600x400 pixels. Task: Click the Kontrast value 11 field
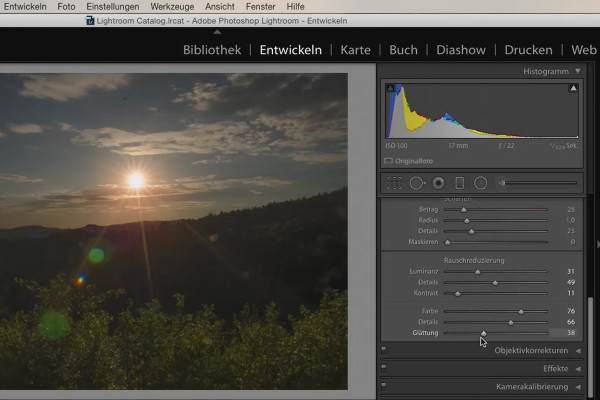click(571, 293)
